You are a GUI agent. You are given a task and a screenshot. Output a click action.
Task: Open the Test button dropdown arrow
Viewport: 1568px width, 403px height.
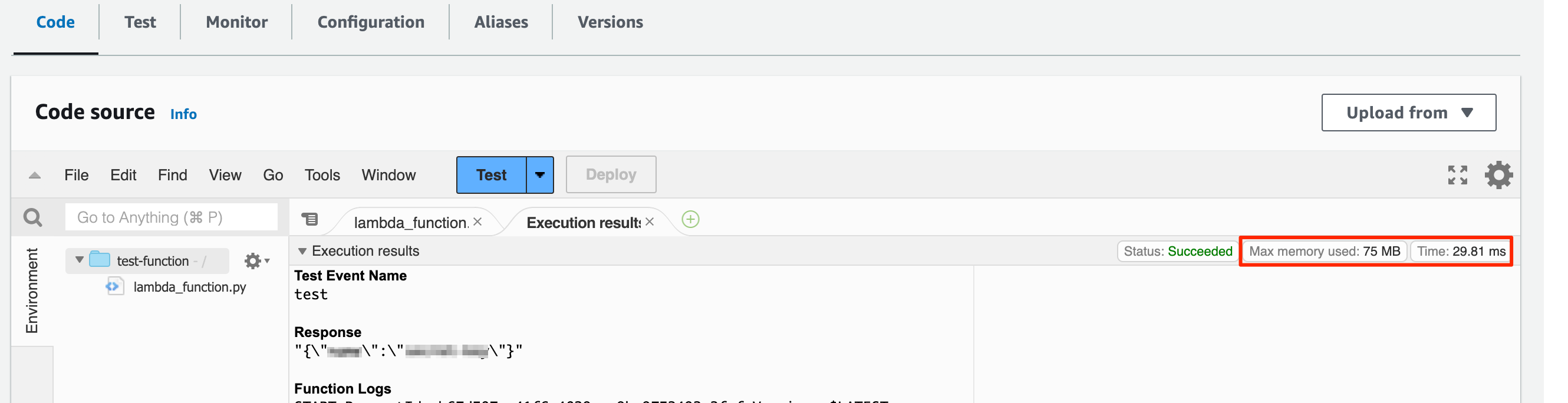pyautogui.click(x=540, y=175)
